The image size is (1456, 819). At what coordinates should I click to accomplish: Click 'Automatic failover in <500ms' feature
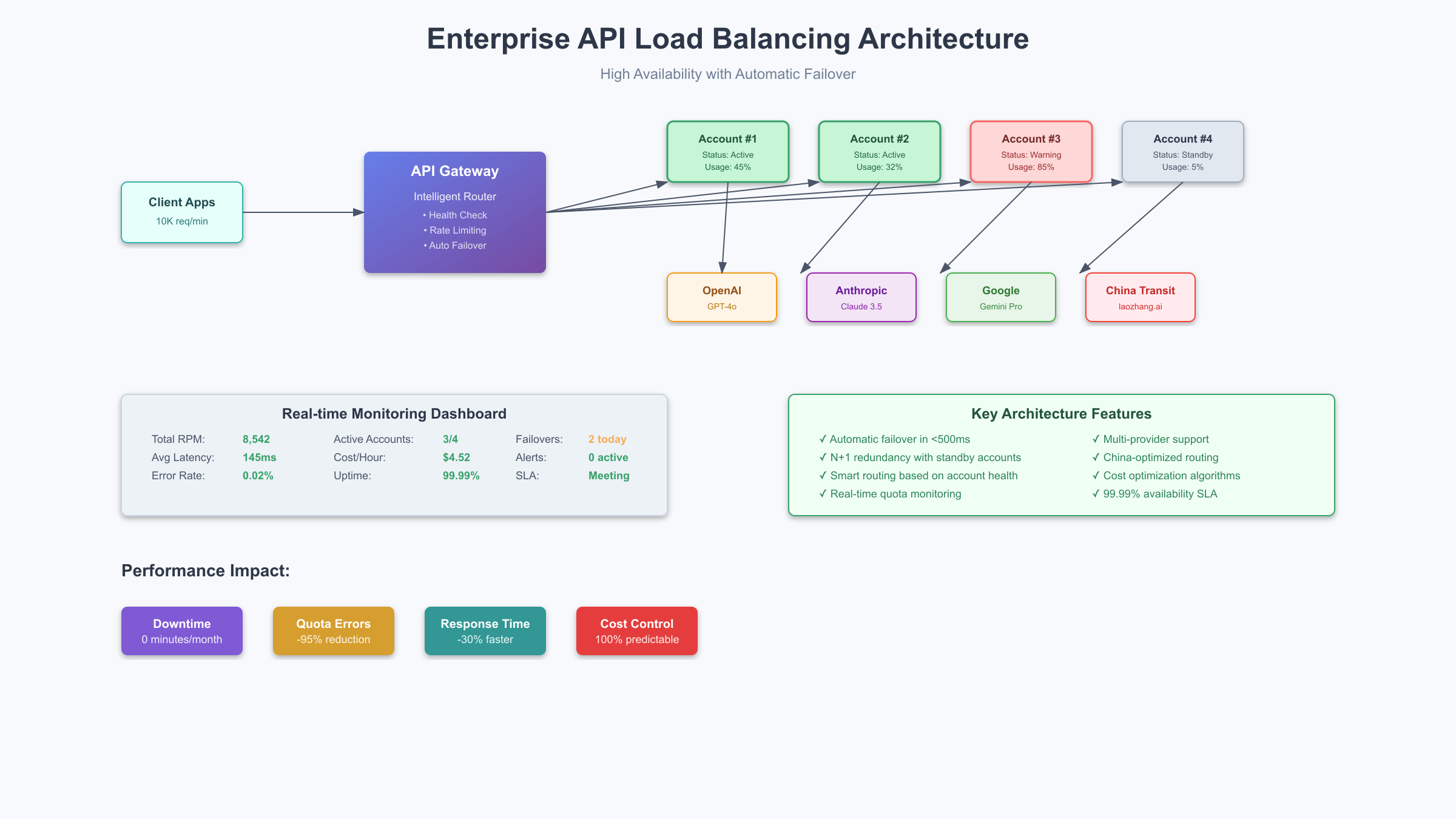[x=894, y=439]
